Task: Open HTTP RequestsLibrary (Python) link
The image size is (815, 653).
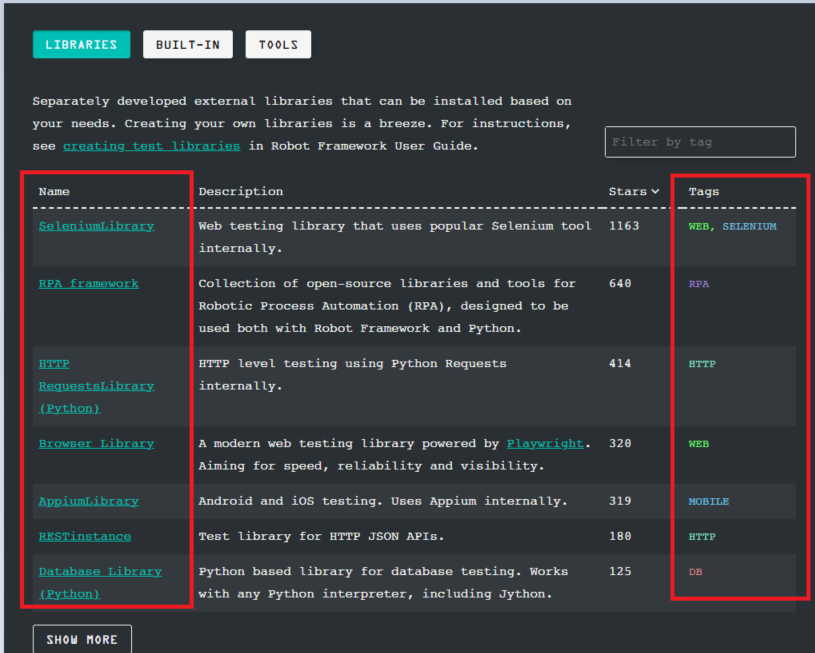Action: pos(96,386)
